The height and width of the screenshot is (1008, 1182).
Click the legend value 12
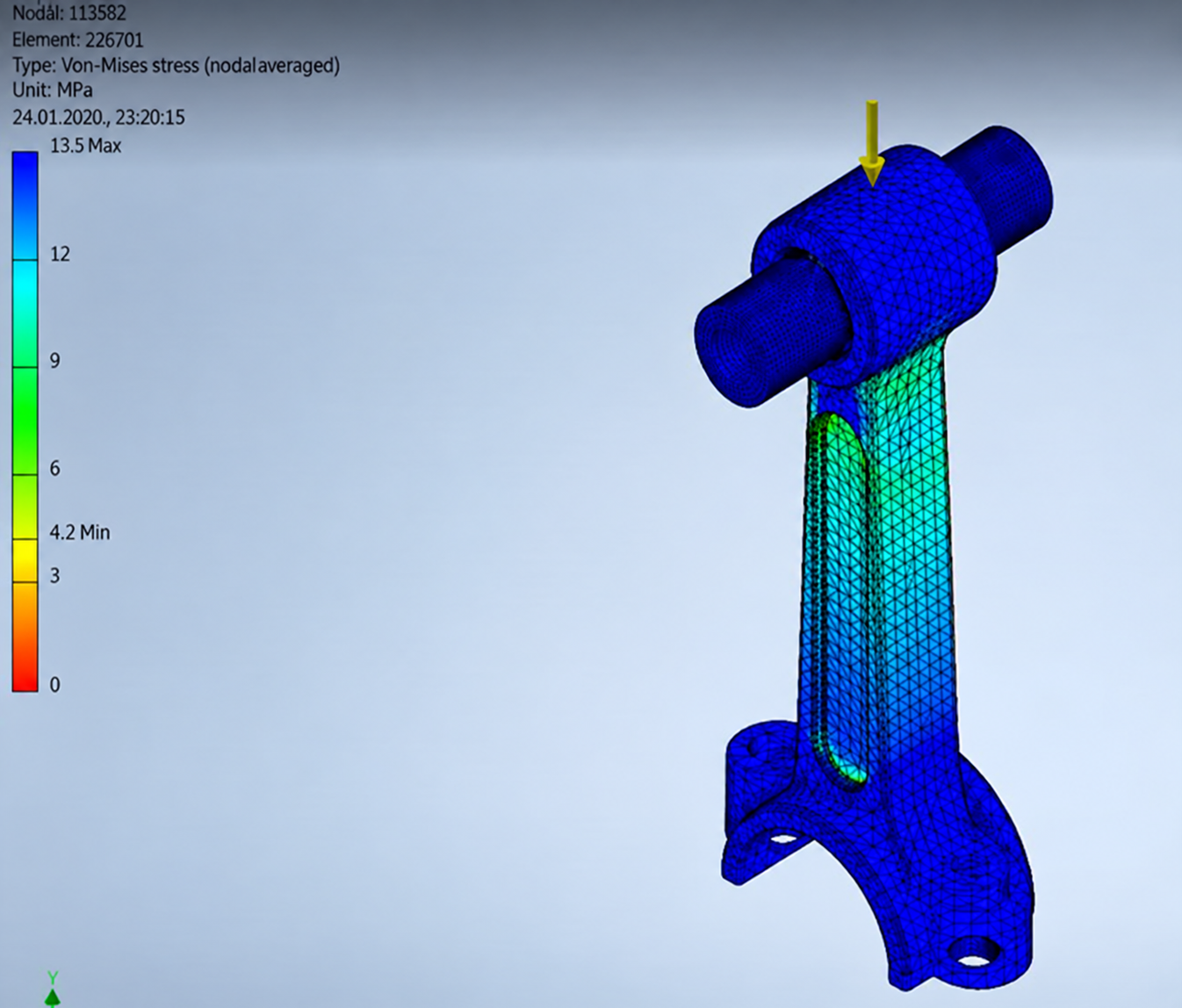[x=60, y=255]
